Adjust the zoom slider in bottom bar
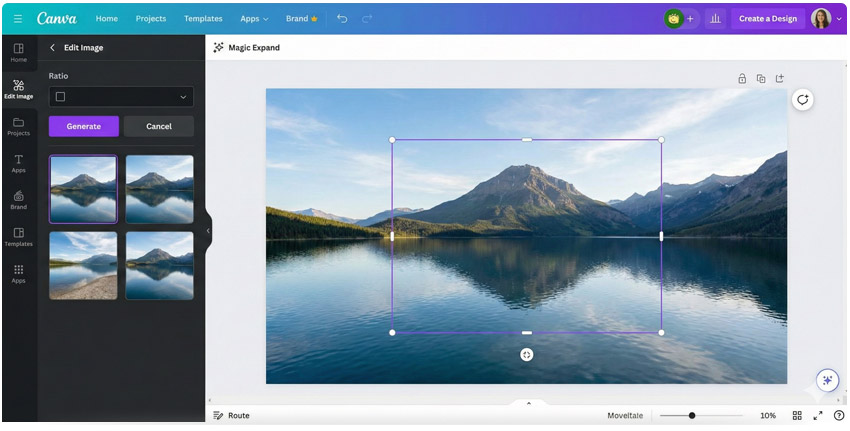Screen dimensions: 850x431 [691, 415]
